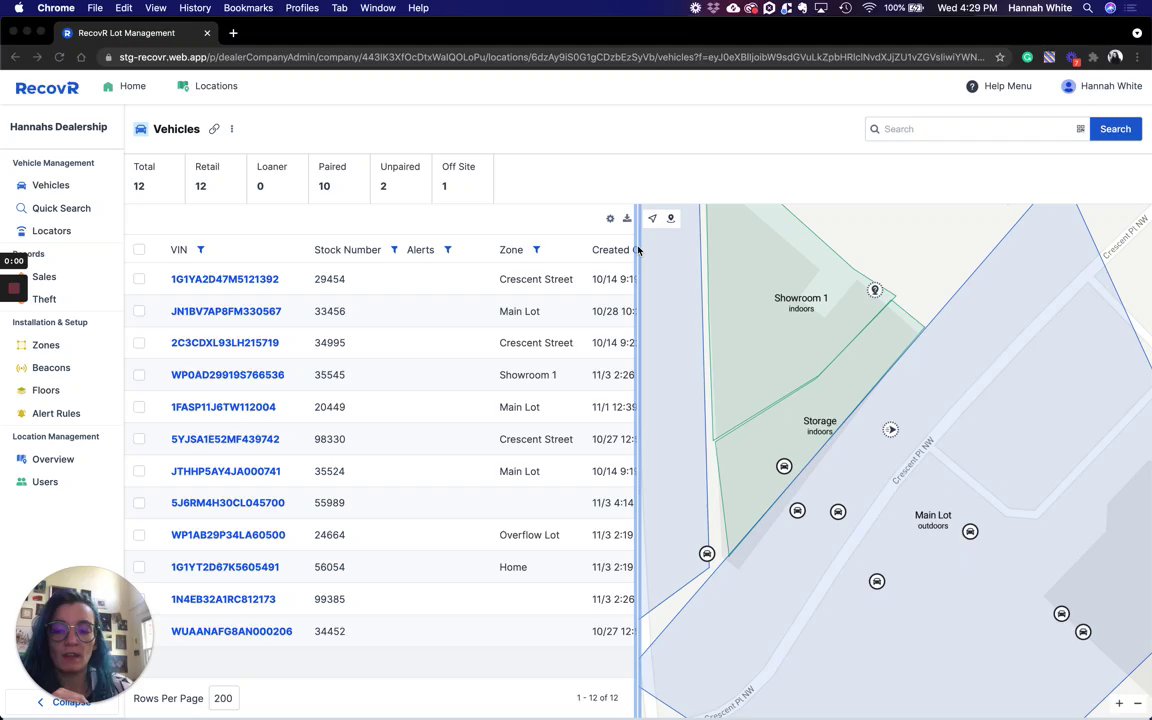Screen dimensions: 1152x720
Task: Open the Stock Number column filter
Action: [395, 250]
